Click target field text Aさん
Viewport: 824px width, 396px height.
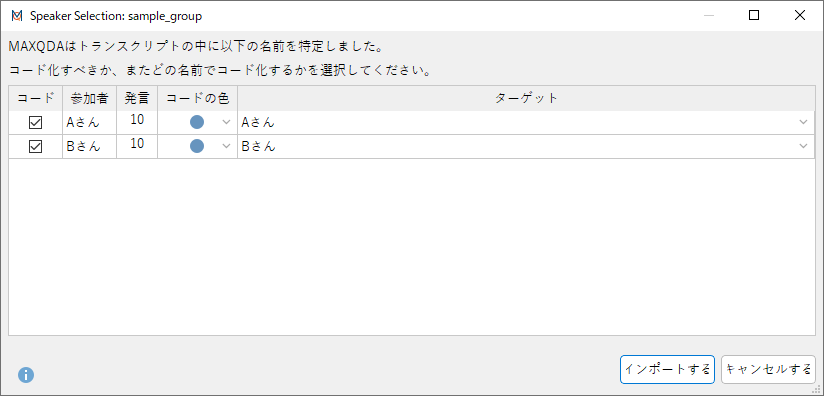pyautogui.click(x=258, y=123)
